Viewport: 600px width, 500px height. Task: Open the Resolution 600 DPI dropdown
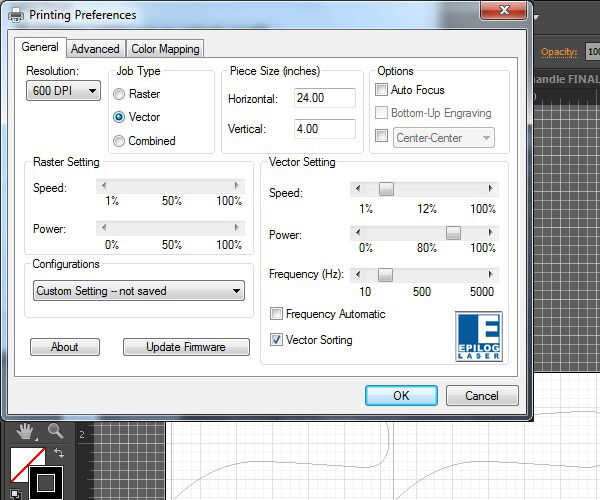click(x=64, y=91)
